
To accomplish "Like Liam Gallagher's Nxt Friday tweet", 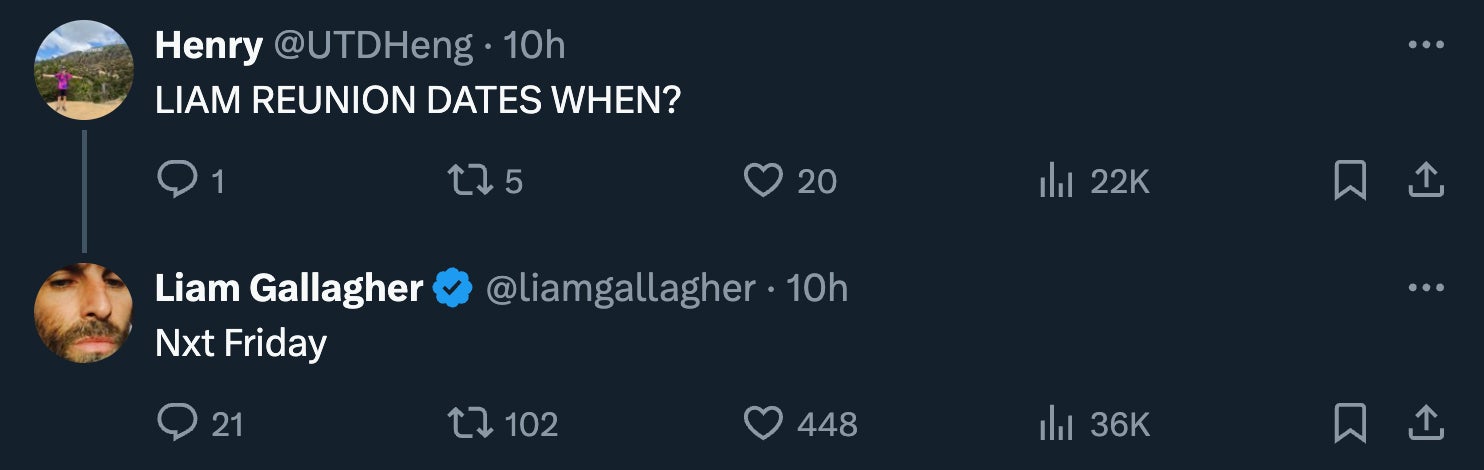I will click(x=763, y=424).
